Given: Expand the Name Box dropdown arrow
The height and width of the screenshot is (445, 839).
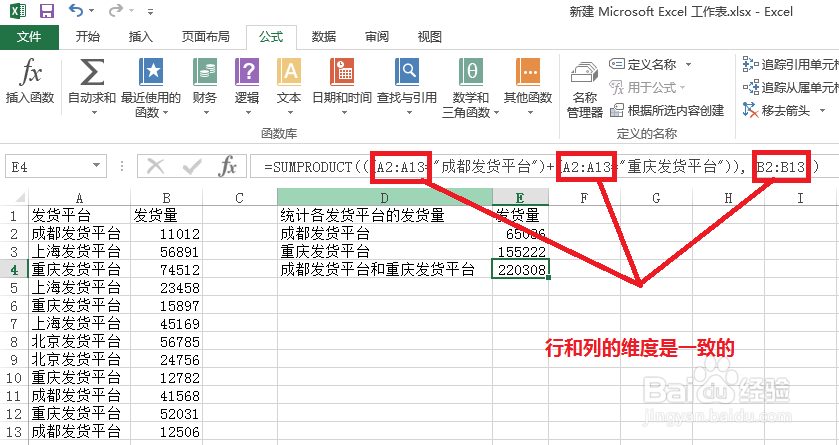Looking at the screenshot, I should click(x=96, y=165).
